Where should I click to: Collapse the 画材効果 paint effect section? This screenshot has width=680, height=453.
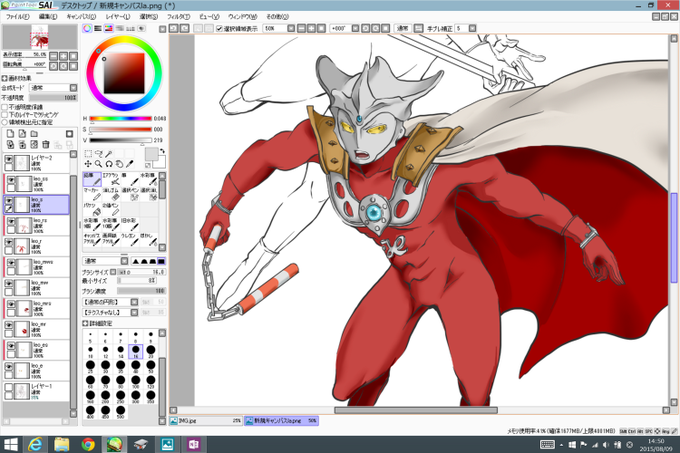pos(4,78)
